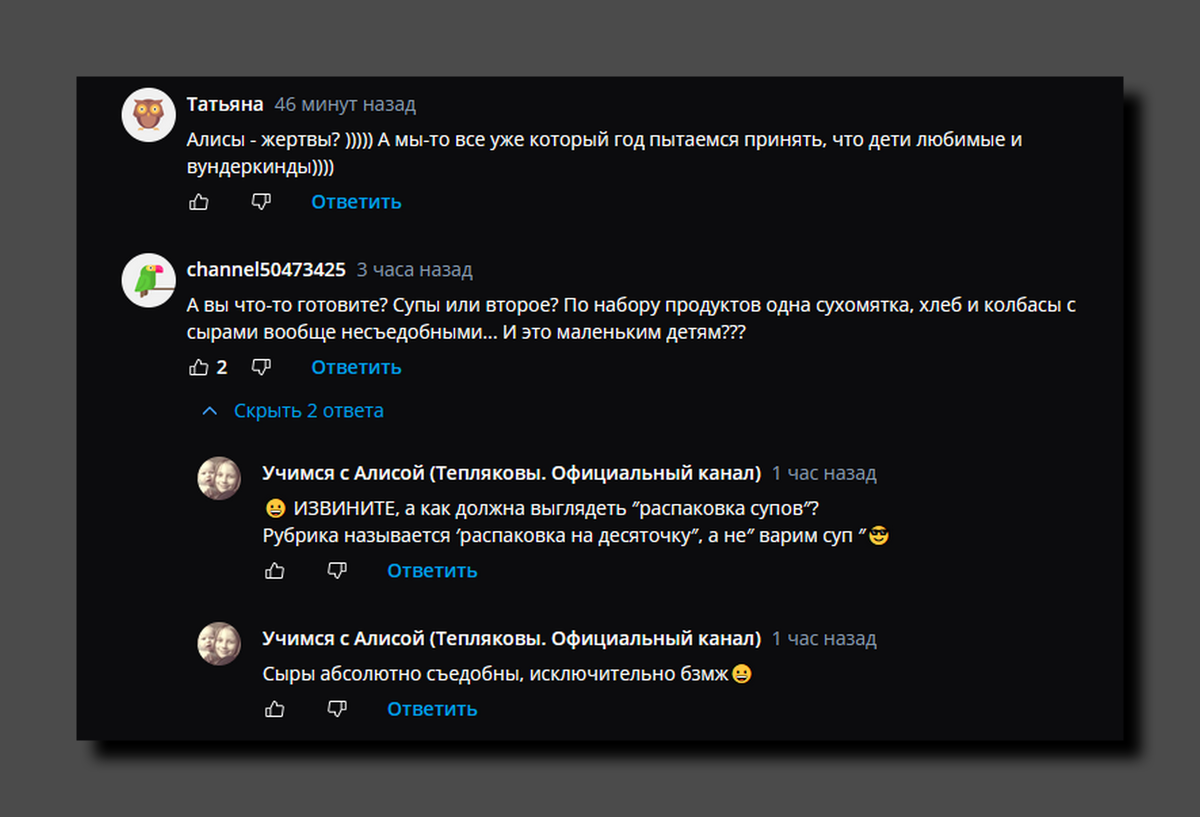Like channel50473425's comment showing 2 likes
1200x817 pixels.
(x=208, y=368)
